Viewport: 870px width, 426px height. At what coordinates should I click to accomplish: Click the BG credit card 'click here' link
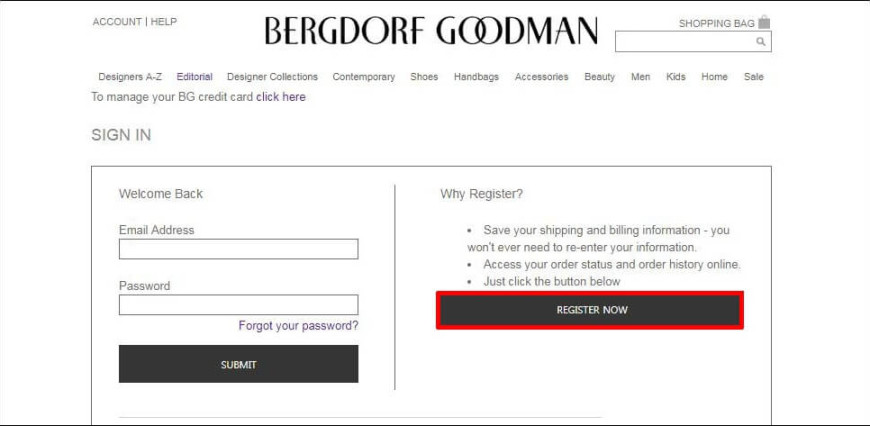coord(281,97)
